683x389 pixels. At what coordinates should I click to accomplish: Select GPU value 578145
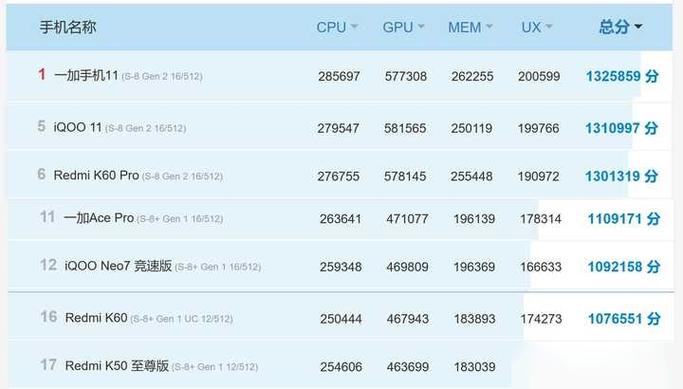(x=405, y=176)
